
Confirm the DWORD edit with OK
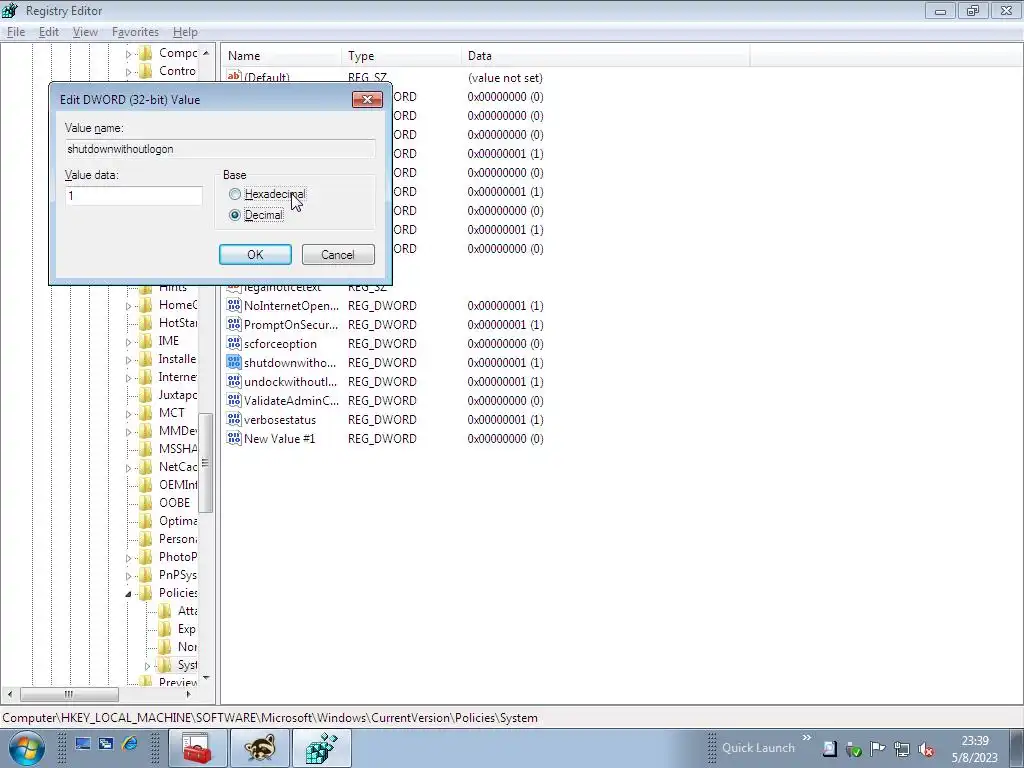coord(255,255)
